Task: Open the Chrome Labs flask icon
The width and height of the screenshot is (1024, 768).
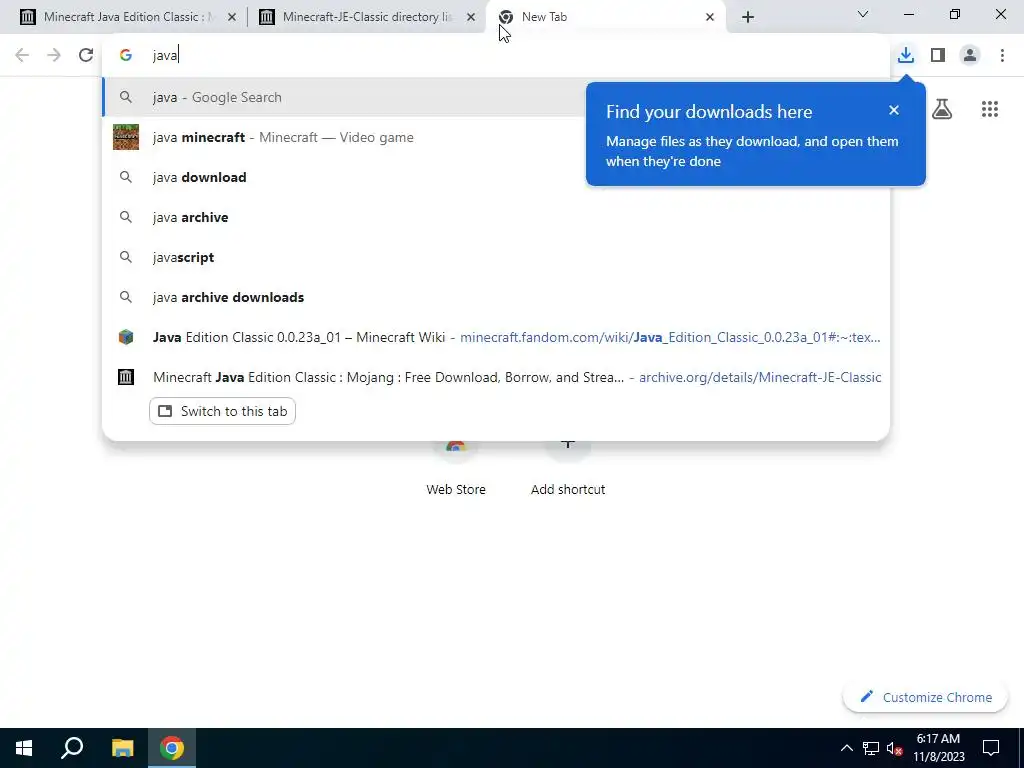Action: point(941,109)
